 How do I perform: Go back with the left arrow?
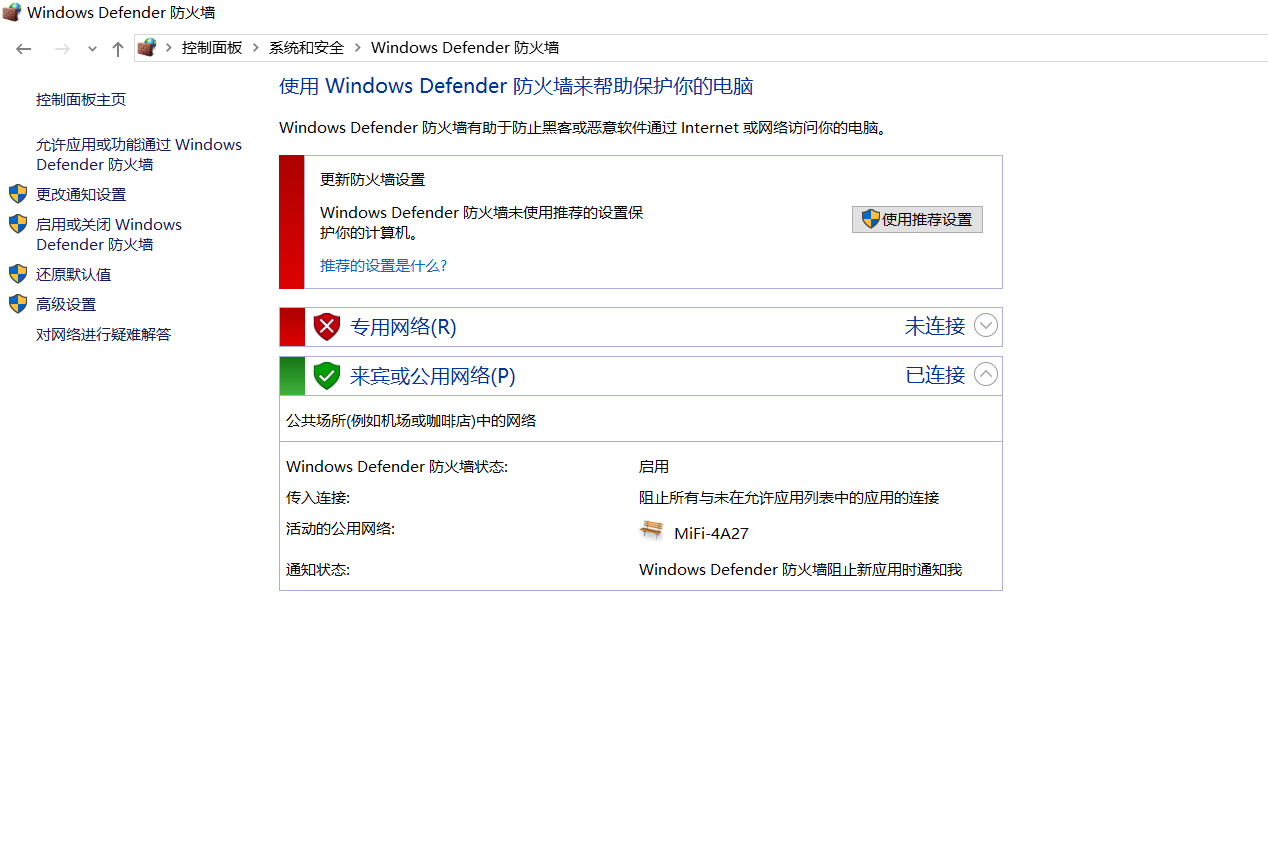(x=24, y=48)
